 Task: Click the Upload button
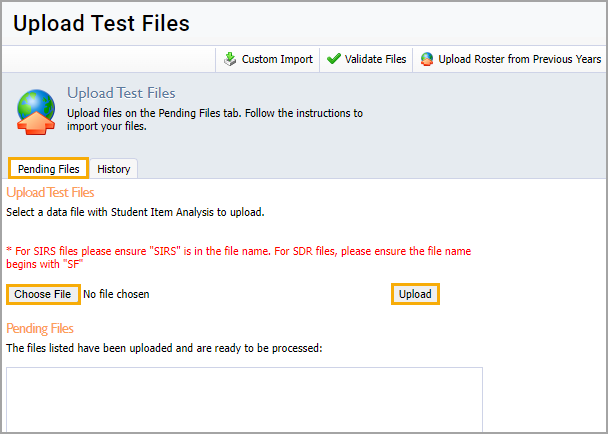pyautogui.click(x=415, y=294)
